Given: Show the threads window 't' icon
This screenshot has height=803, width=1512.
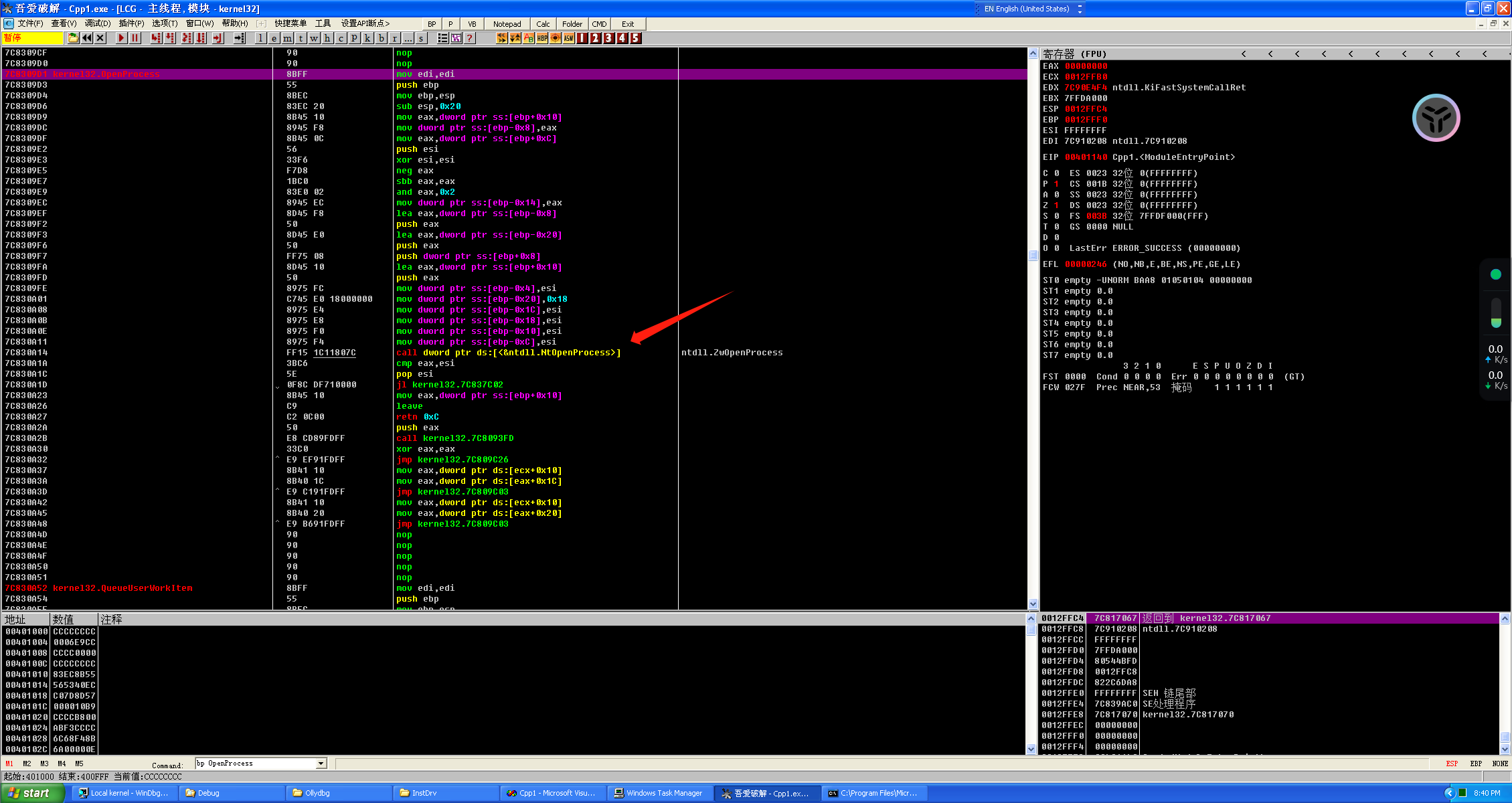Looking at the screenshot, I should coord(301,38).
